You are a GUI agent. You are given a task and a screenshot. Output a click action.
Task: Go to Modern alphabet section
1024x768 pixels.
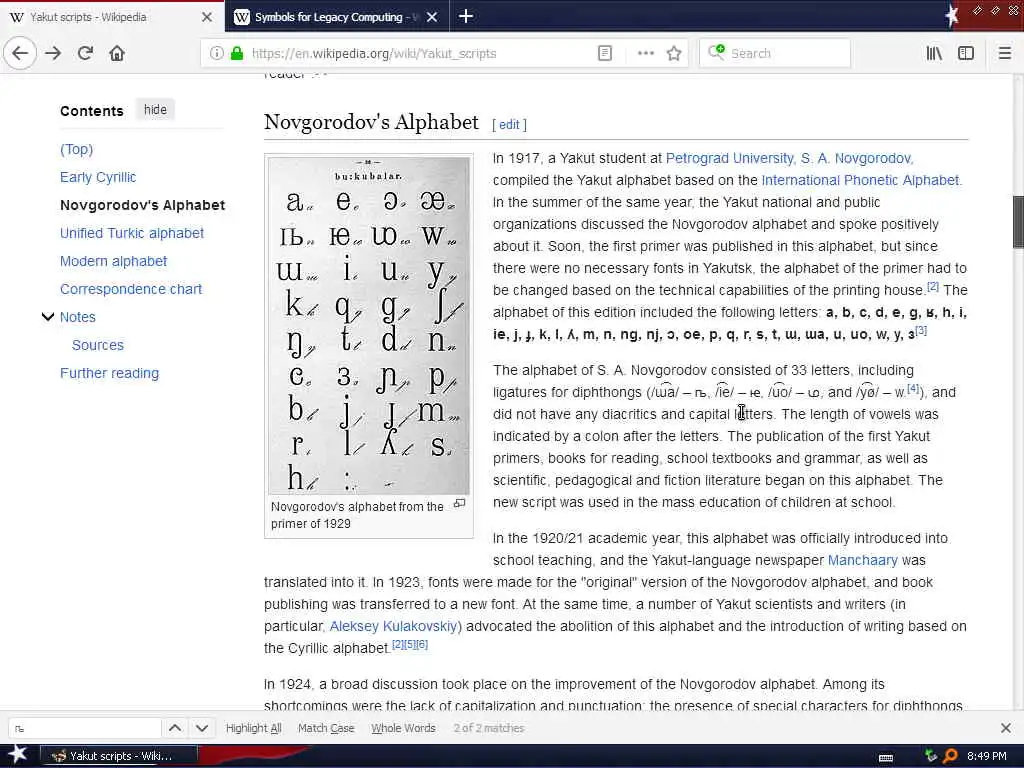point(113,261)
